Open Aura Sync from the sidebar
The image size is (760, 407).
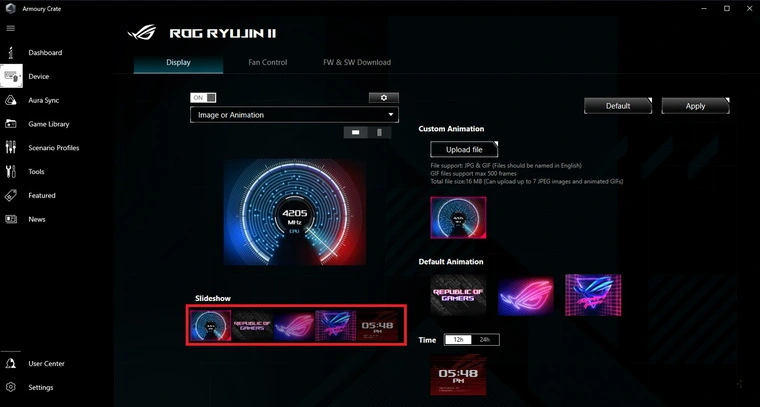[x=11, y=100]
